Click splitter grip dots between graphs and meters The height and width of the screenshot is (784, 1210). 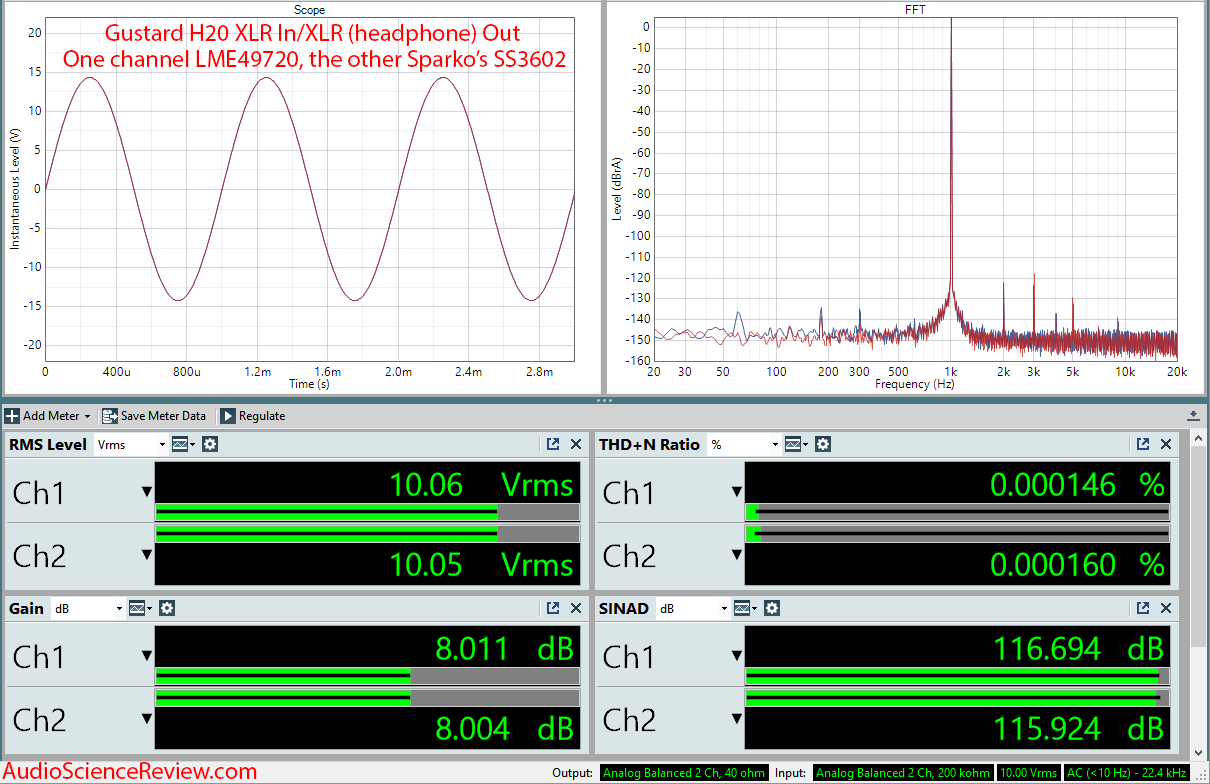click(x=604, y=400)
